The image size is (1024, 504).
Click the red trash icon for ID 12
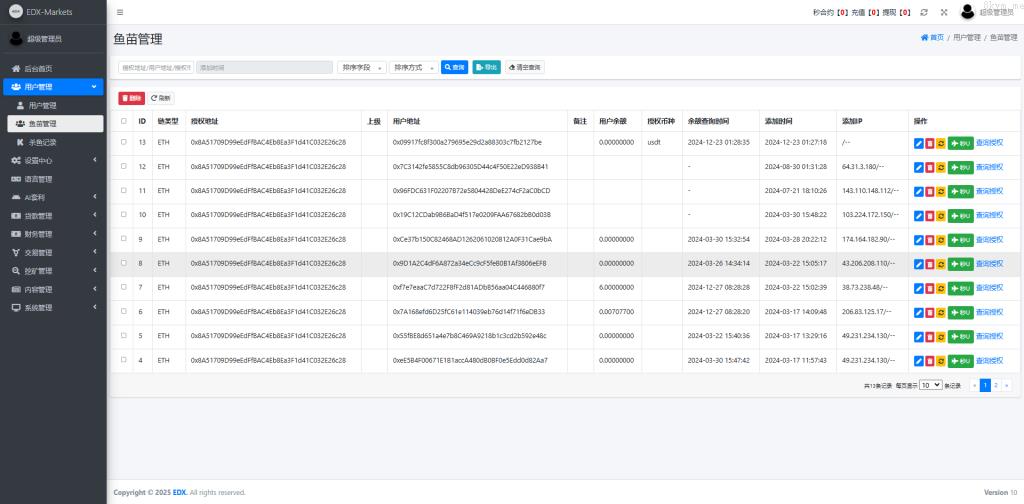930,167
